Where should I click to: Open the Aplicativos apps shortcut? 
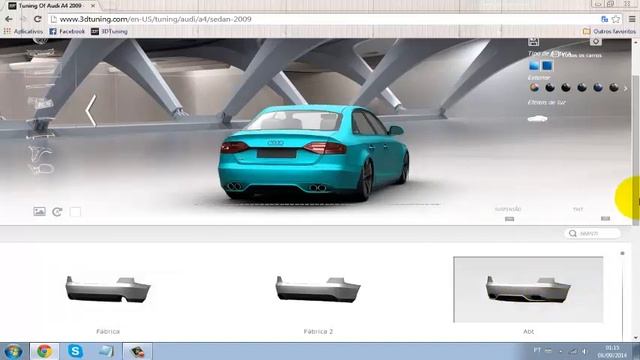point(23,31)
